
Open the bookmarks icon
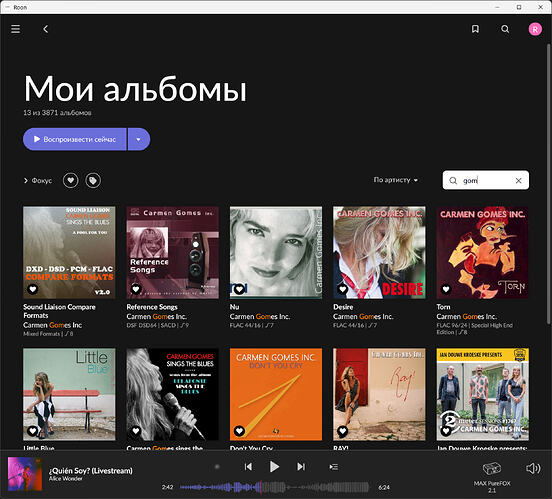point(475,29)
